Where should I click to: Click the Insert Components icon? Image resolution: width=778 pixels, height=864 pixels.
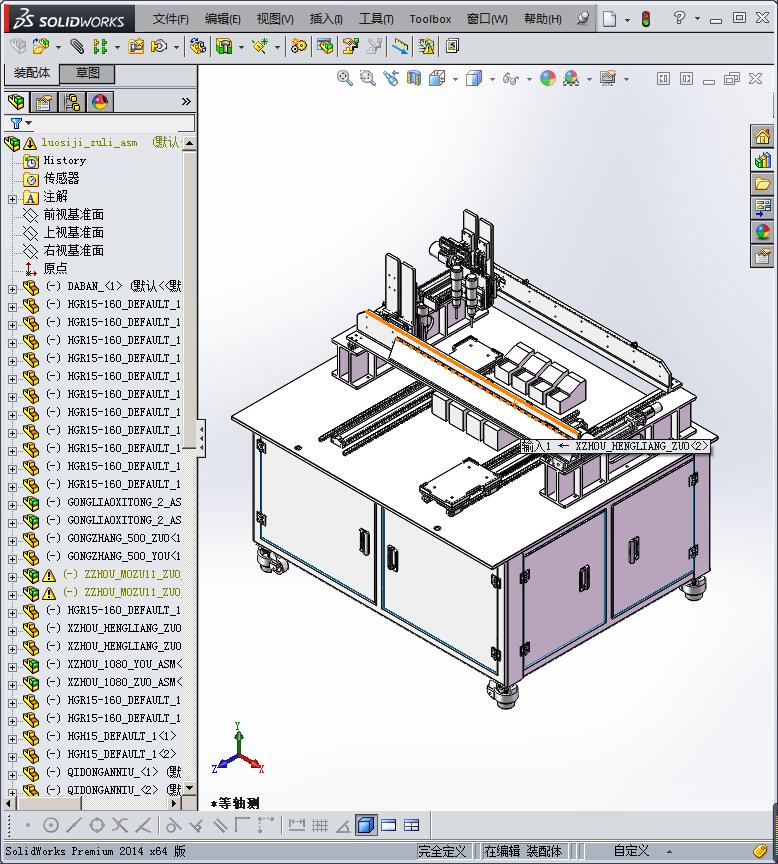(x=41, y=46)
